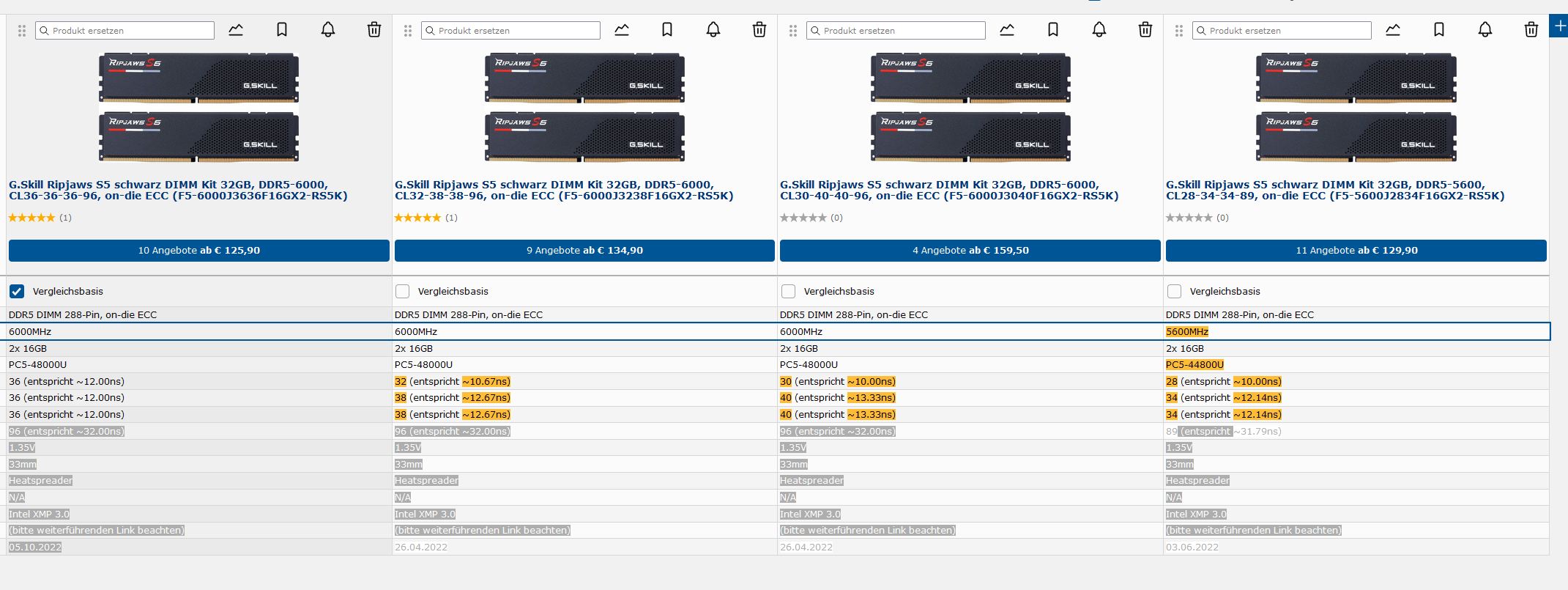Screen dimensions: 1568x590
Task: Open empty star rating of DDR5-5600 kit
Action: click(1189, 218)
